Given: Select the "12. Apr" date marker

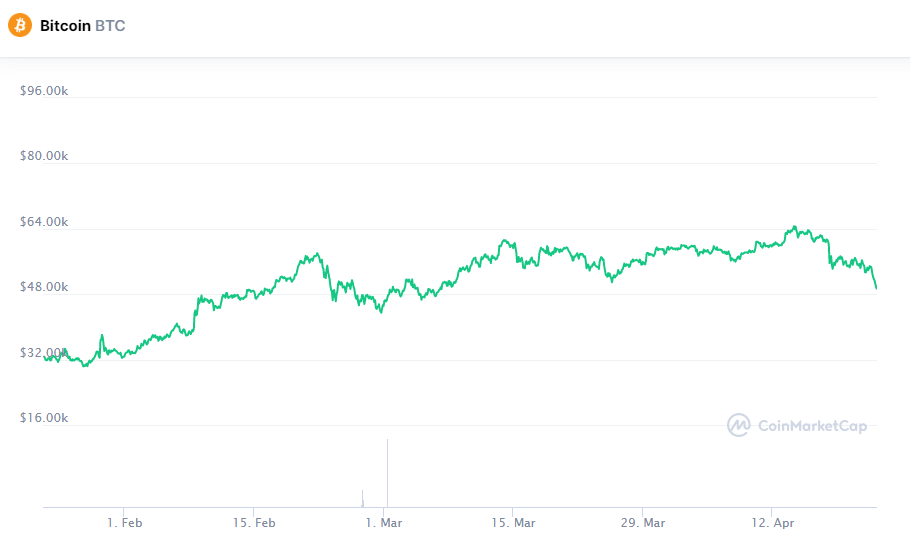Looking at the screenshot, I should (x=772, y=523).
